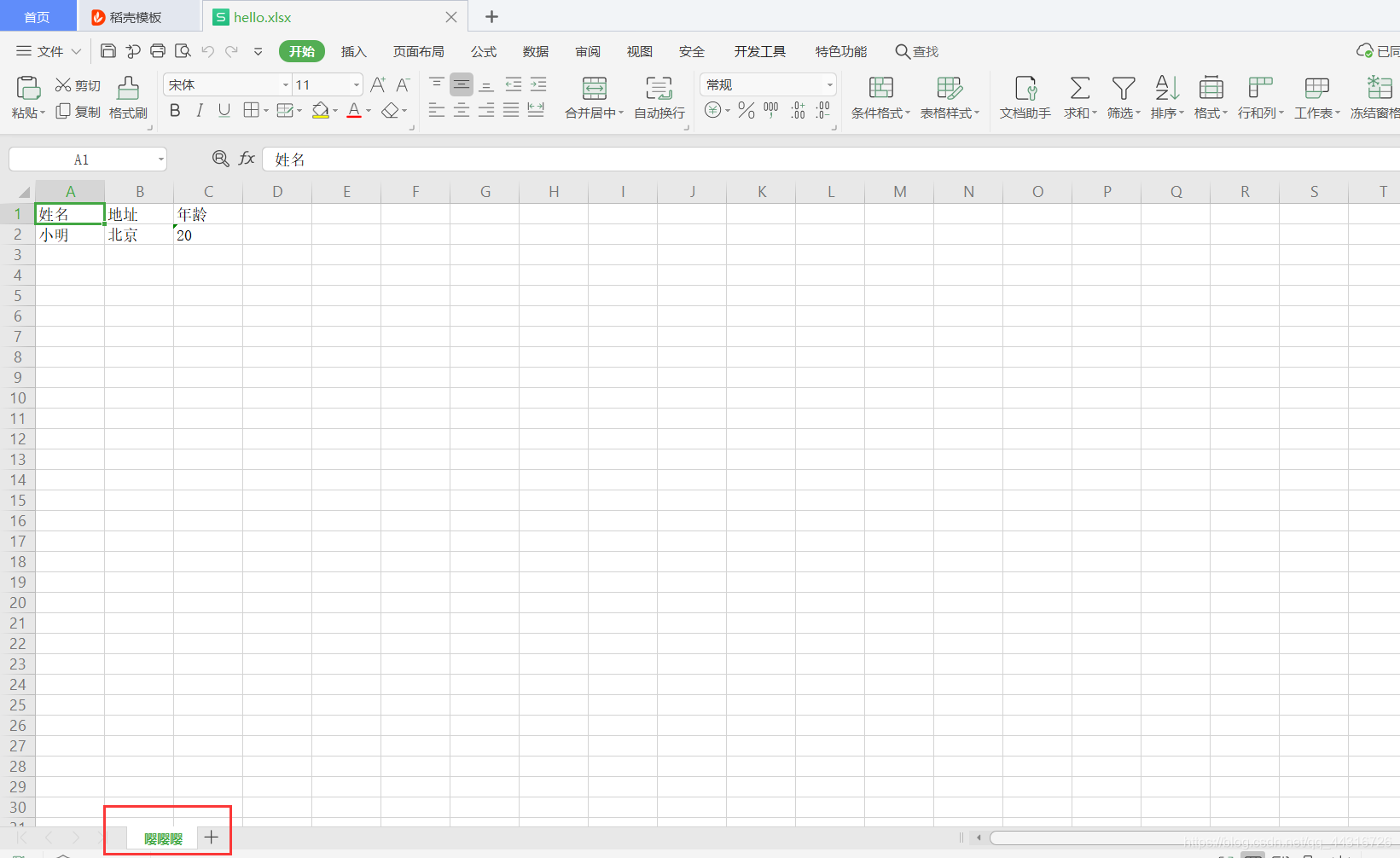Click the 条件格式 conditional formatting icon
This screenshot has width=1400, height=858.
click(x=881, y=88)
